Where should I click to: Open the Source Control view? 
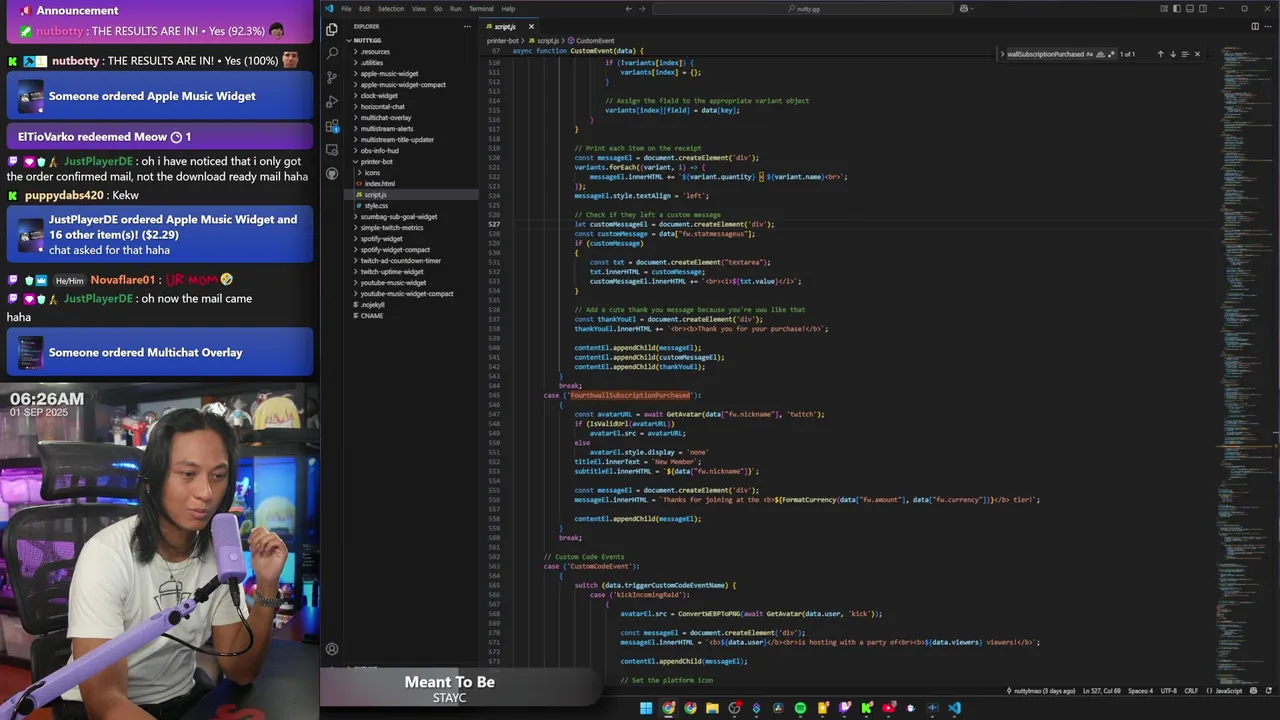(332, 77)
